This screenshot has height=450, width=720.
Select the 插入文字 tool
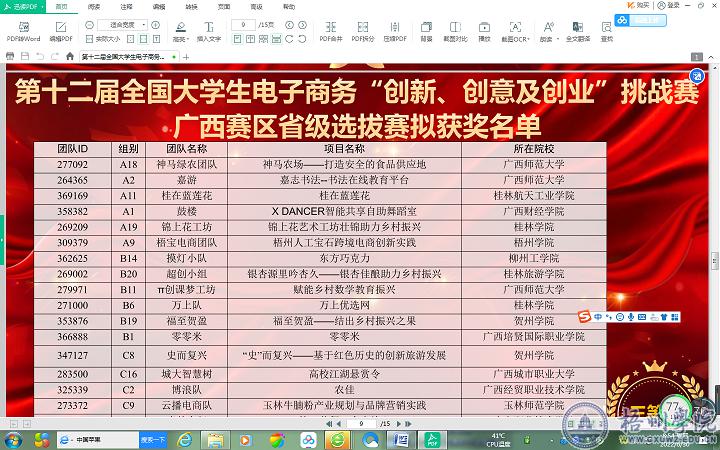(208, 28)
